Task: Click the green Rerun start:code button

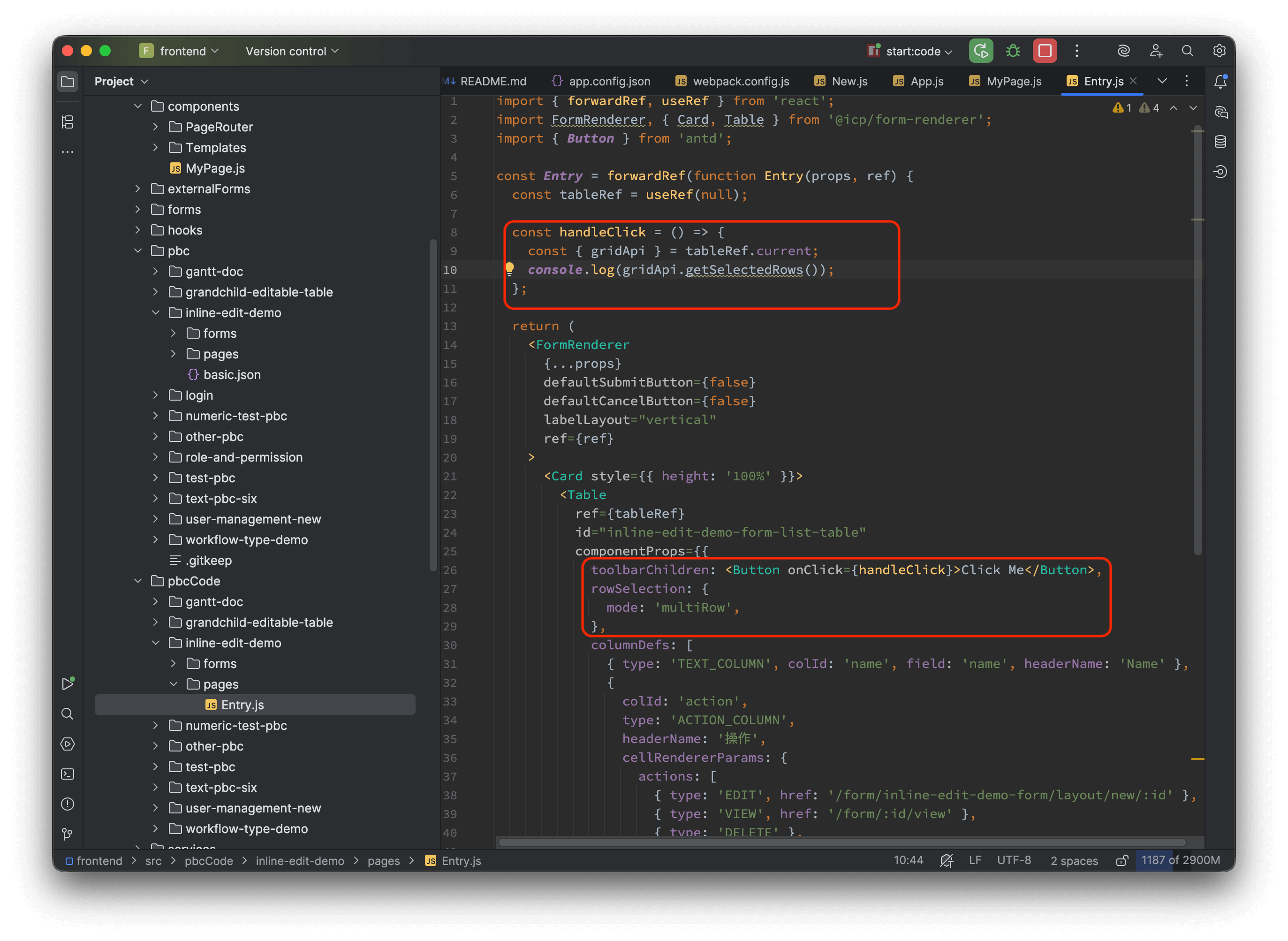Action: click(x=980, y=51)
